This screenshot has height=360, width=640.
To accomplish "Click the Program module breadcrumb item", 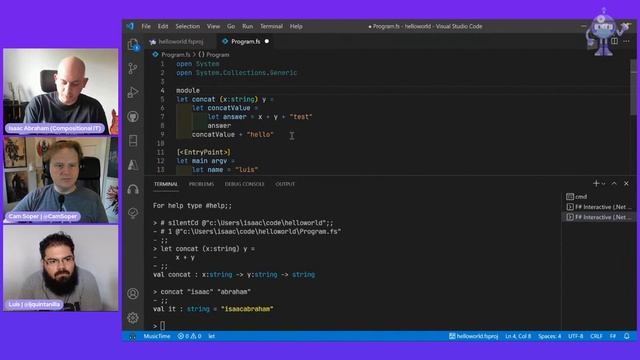I will [213, 54].
